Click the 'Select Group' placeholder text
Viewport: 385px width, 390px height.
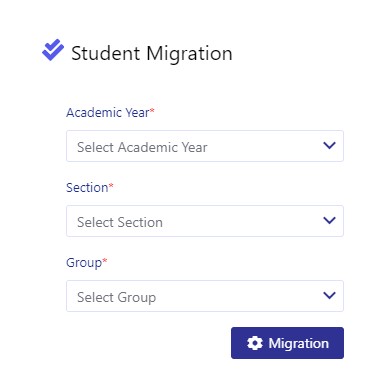[117, 297]
